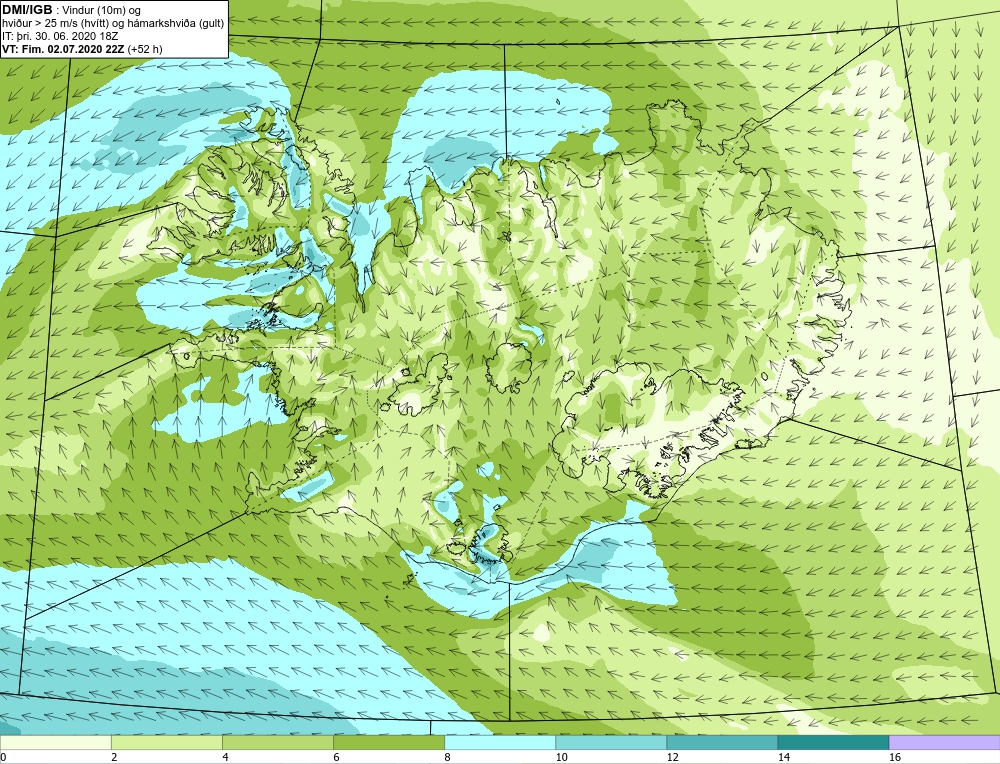
Task: Click the 'hviður > 25 m/s' description line
Action: pos(113,24)
